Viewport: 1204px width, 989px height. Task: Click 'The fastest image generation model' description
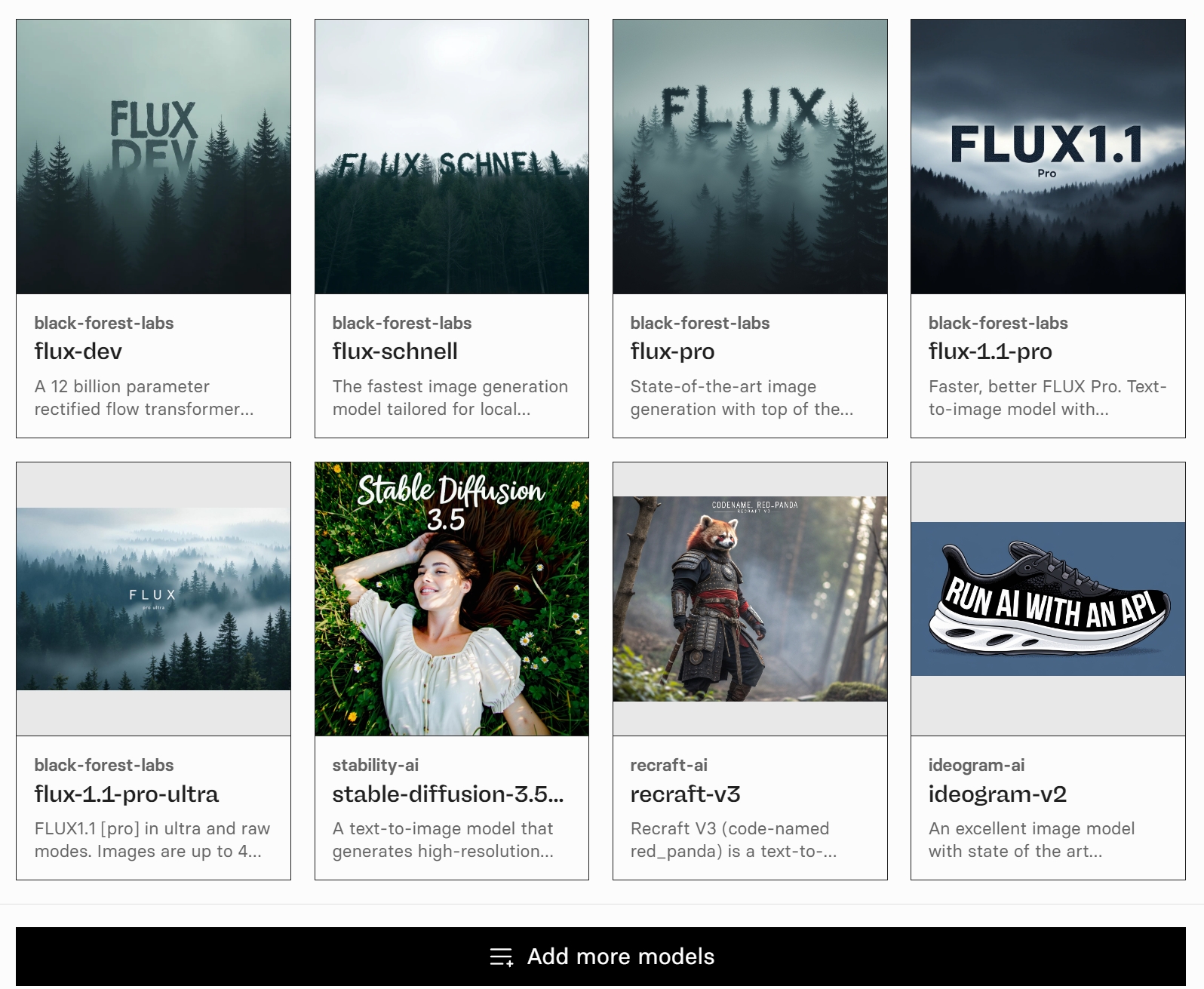click(450, 398)
